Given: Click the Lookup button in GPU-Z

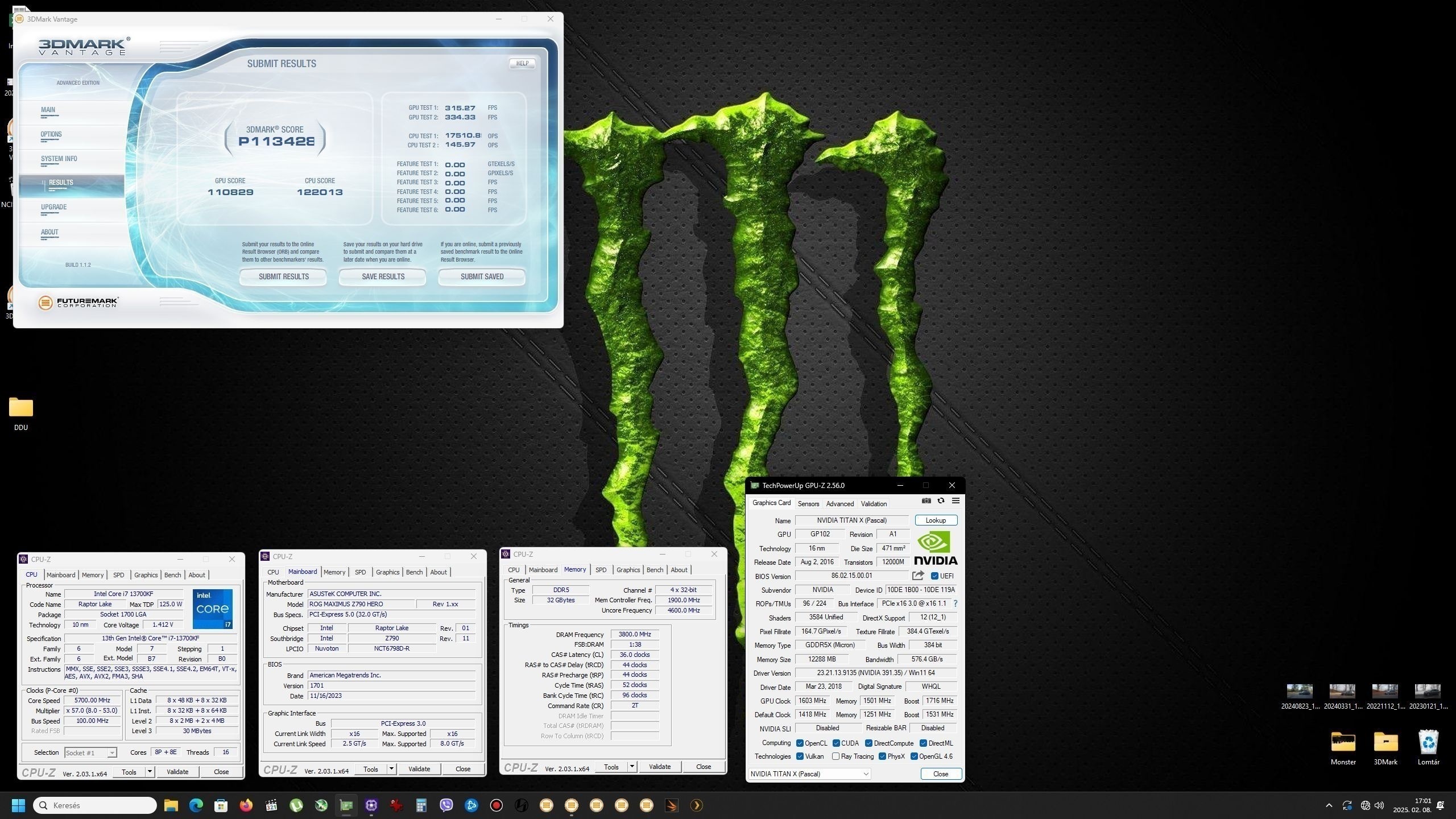Looking at the screenshot, I should click(x=936, y=520).
